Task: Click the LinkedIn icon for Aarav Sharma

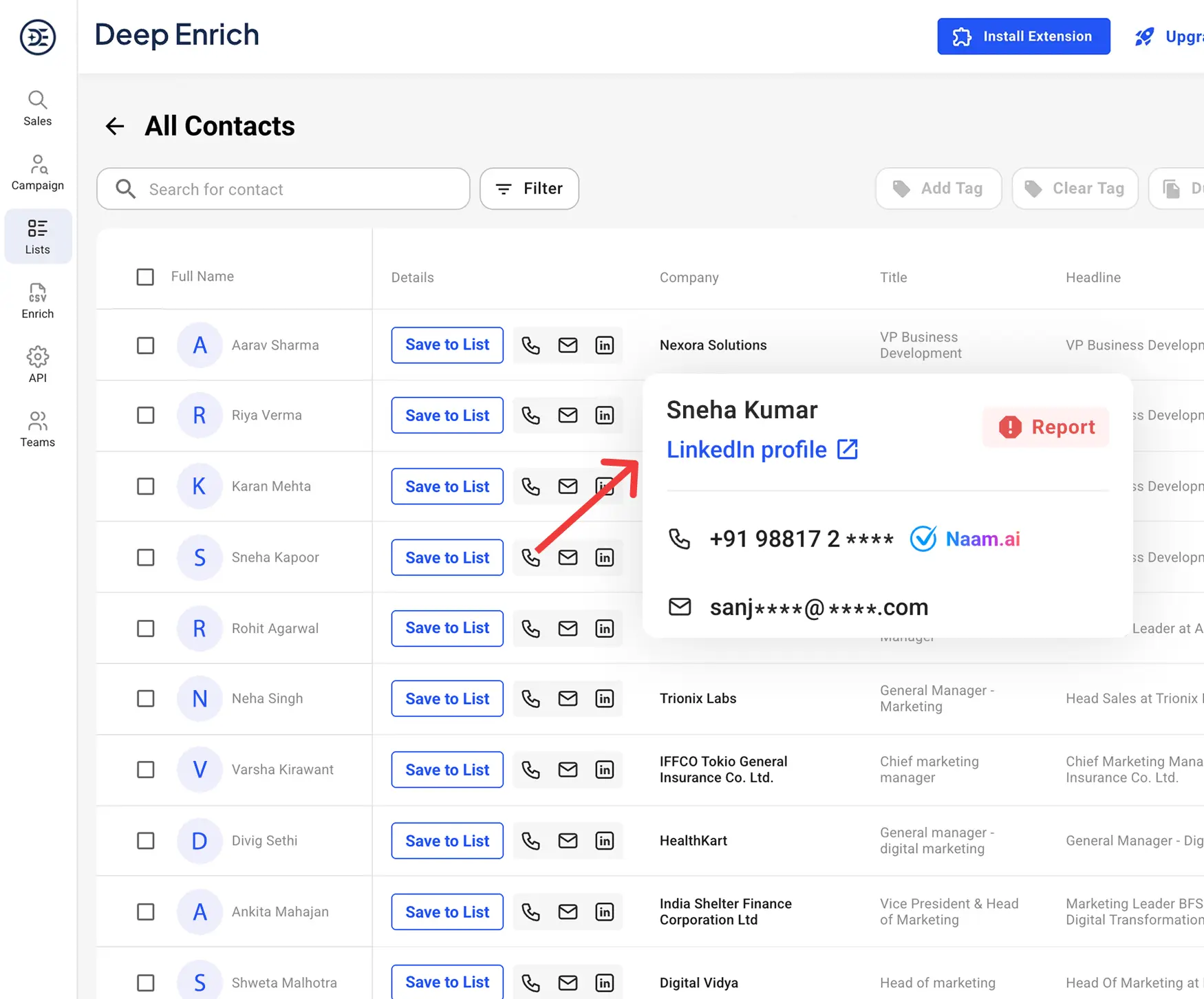Action: click(605, 345)
